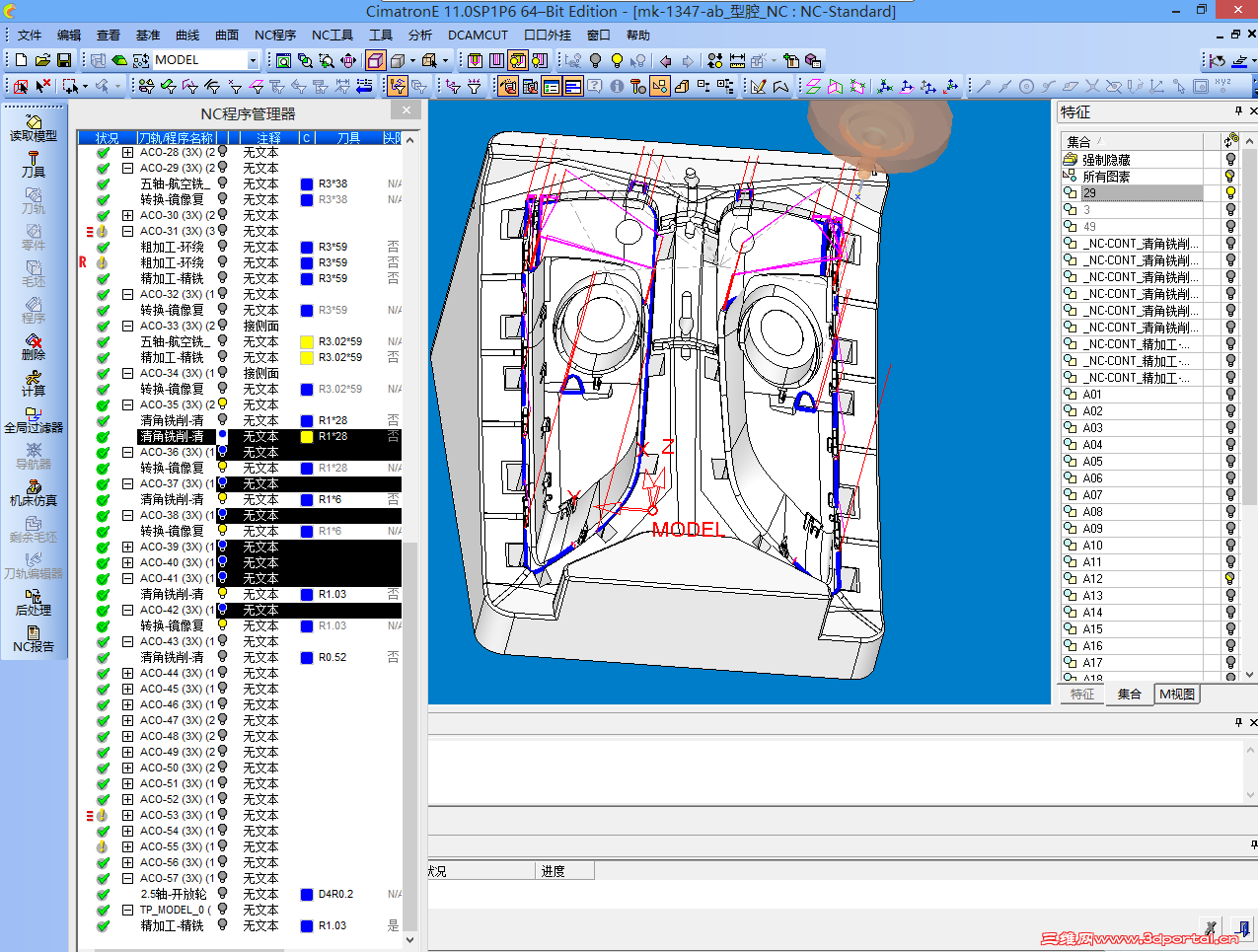This screenshot has width=1258, height=952.
Task: Switch to the M视图 tab
Action: pos(1177,695)
